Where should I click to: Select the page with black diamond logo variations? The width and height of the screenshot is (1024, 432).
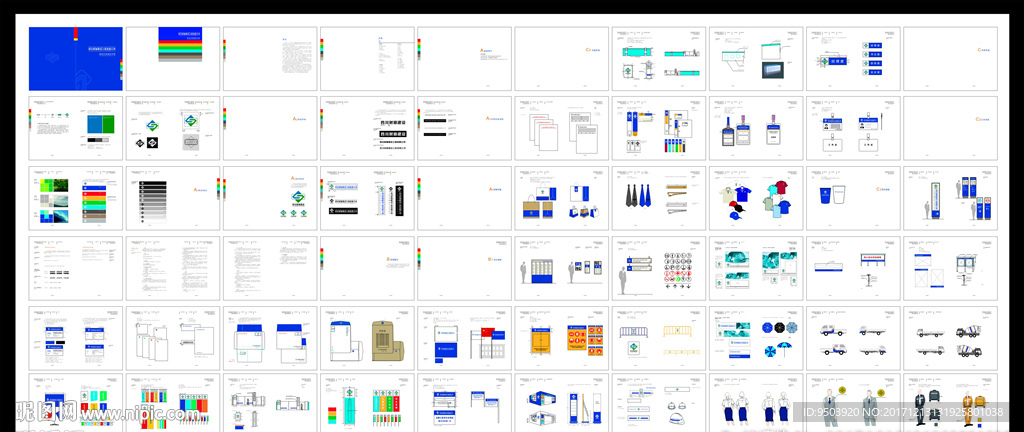click(173, 129)
